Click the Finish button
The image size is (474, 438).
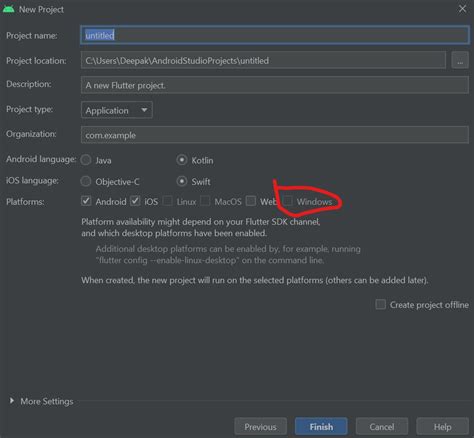point(321,427)
